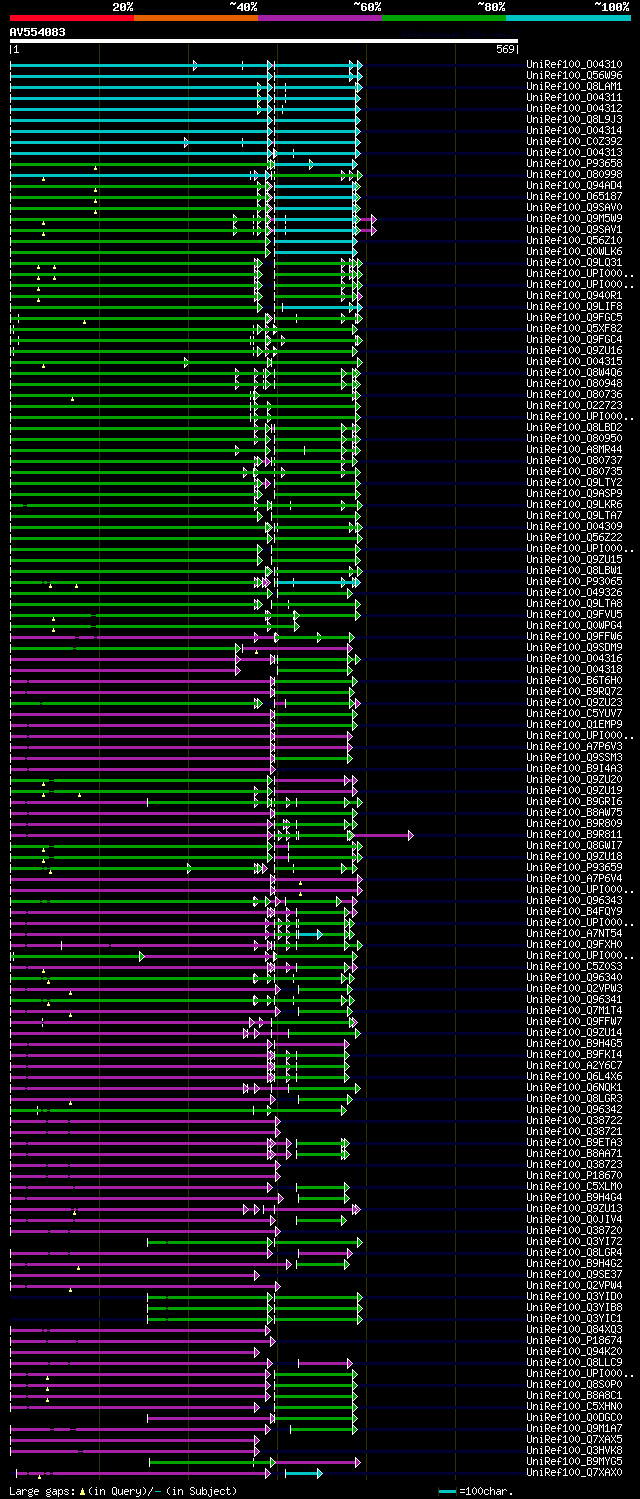640x1499 pixels.
Task: Select label UniRef100_B6T6H0
Action: [x=574, y=680]
